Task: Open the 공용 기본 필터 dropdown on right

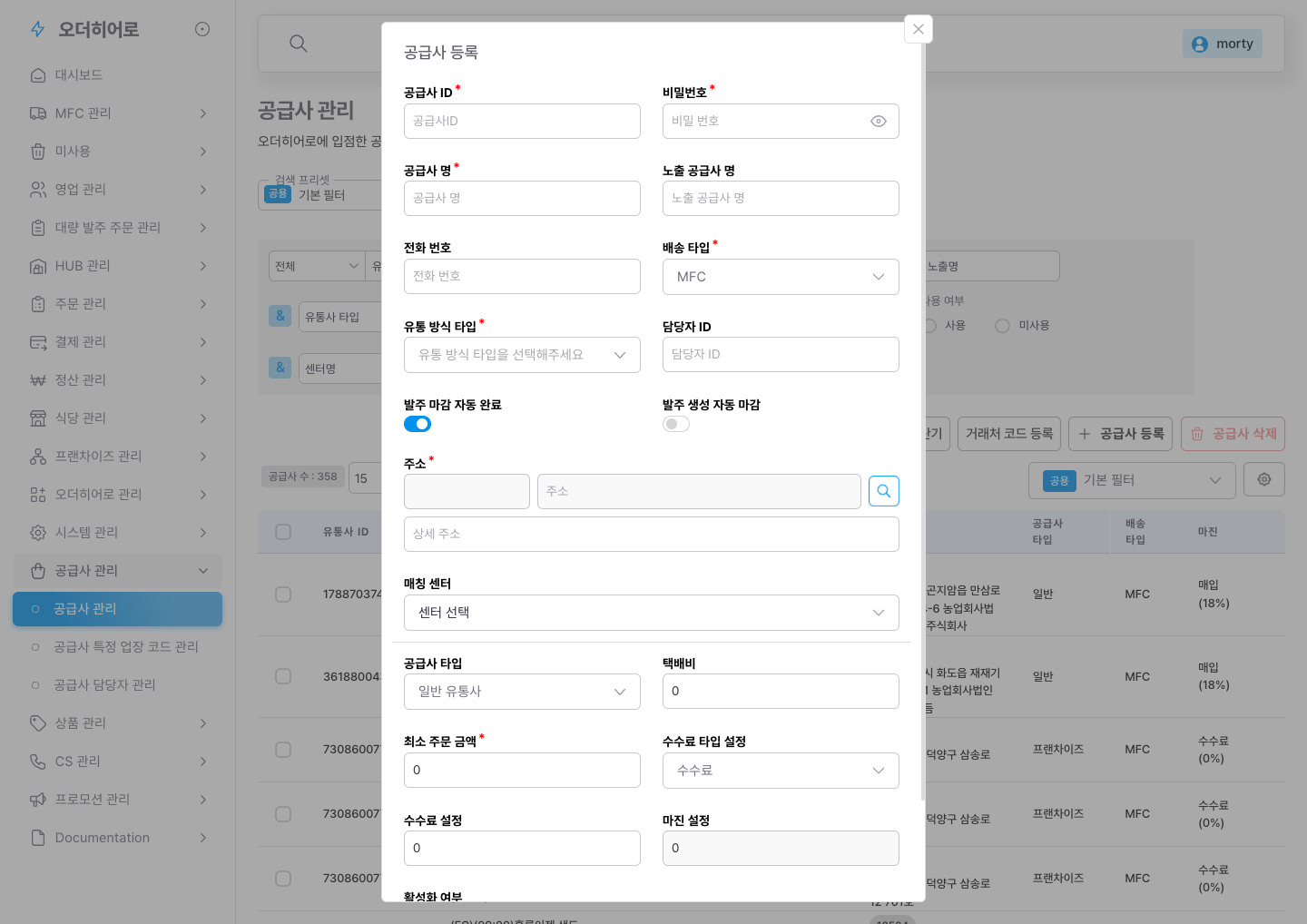Action: (1132, 480)
